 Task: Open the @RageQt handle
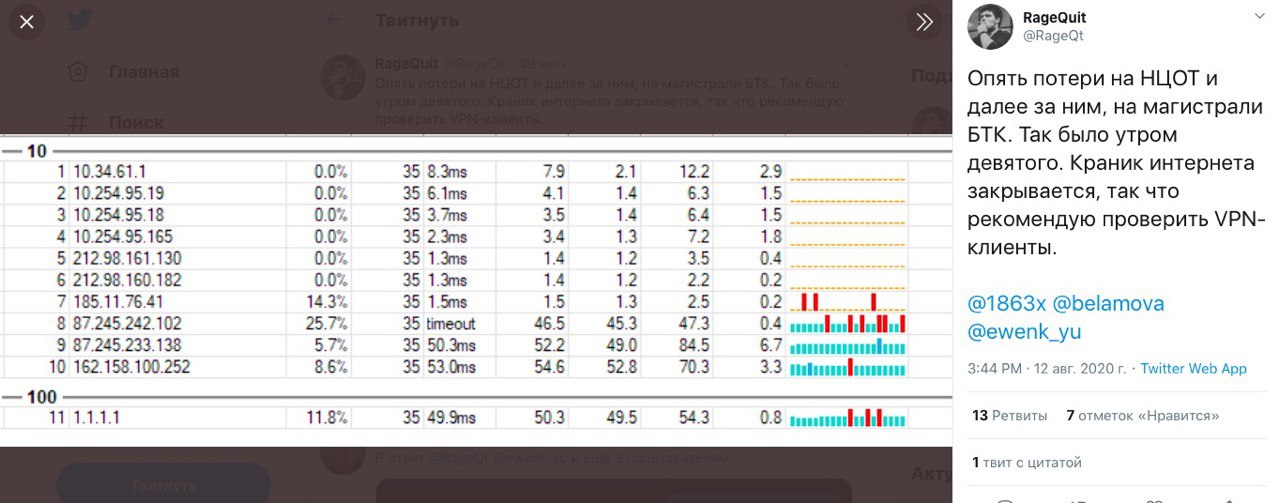click(1053, 35)
